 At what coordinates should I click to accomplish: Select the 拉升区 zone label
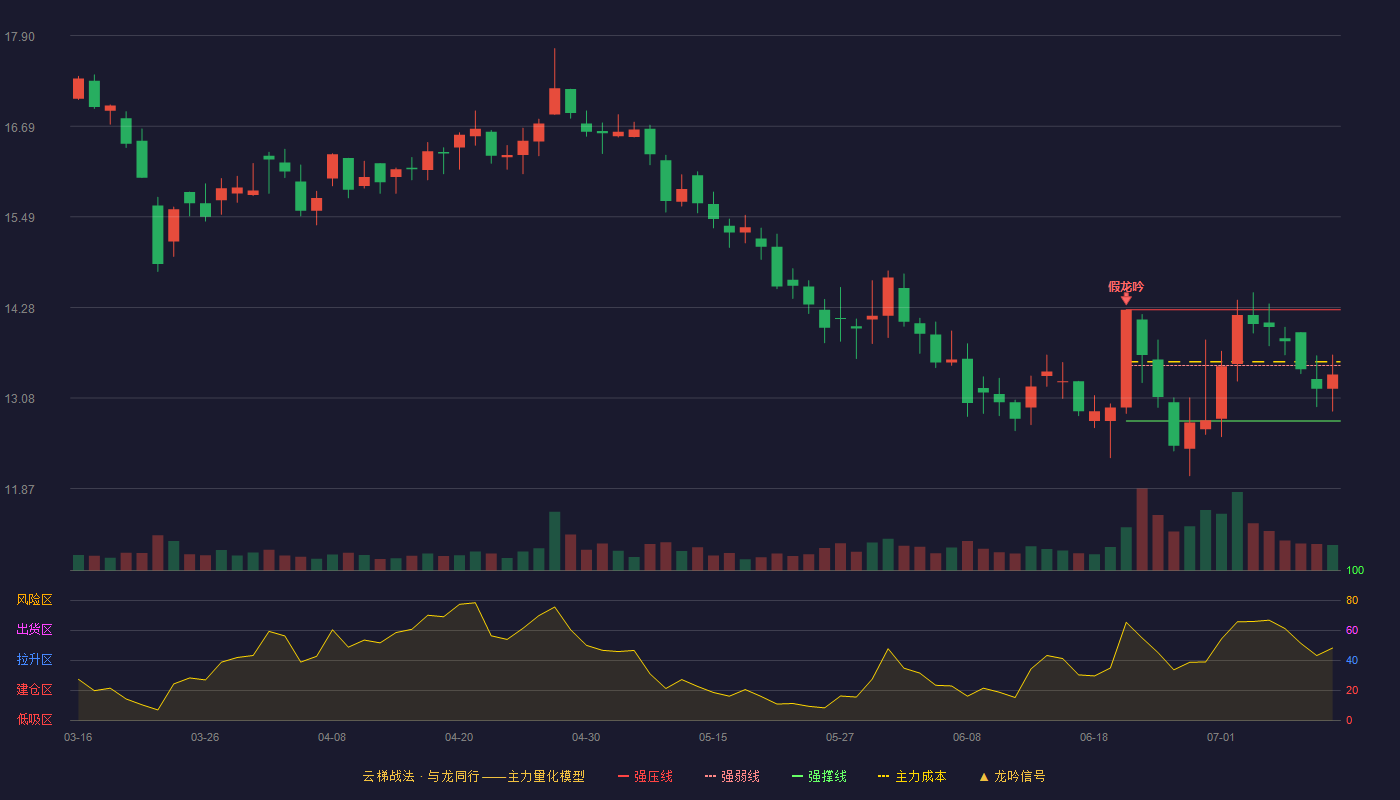pos(34,660)
